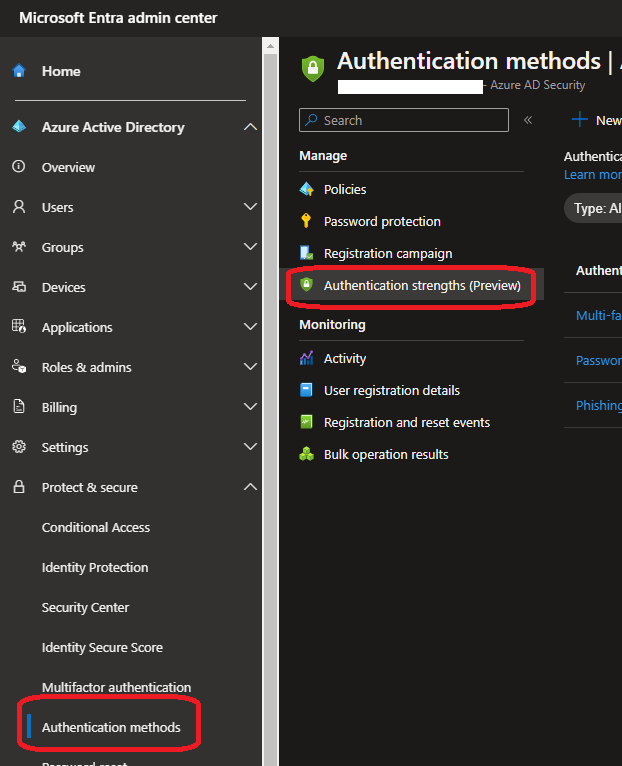Expand the Roles & admins chevron
This screenshot has width=622, height=766.
(250, 367)
